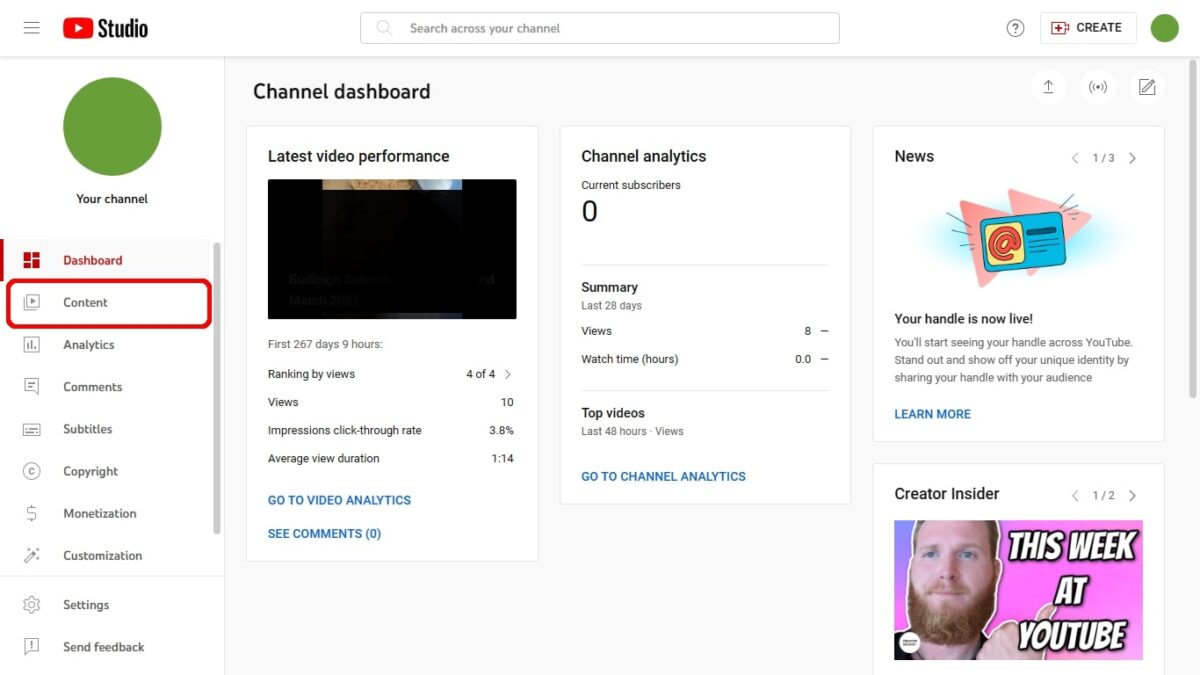
Task: Click the Copyright circle icon
Action: [x=32, y=471]
